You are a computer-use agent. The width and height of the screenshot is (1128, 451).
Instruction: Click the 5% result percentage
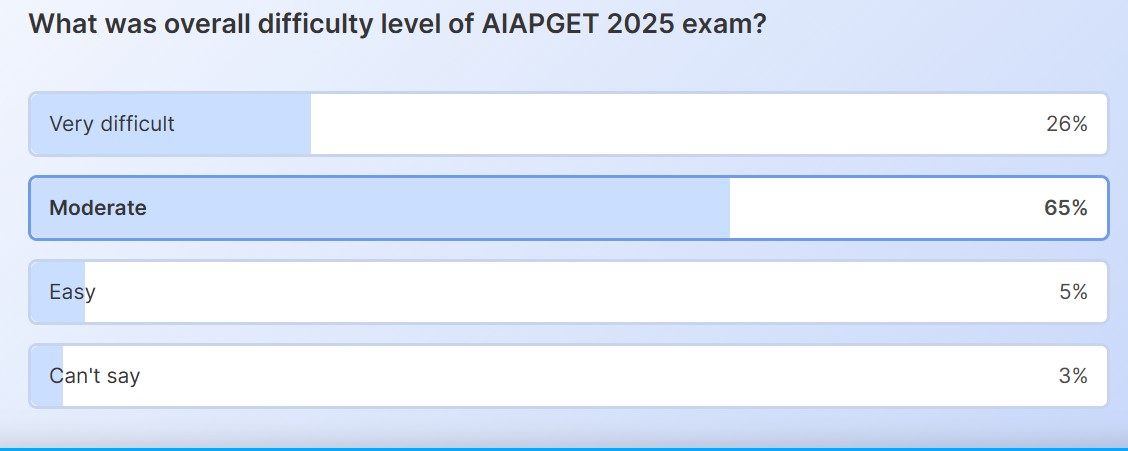(x=1073, y=292)
